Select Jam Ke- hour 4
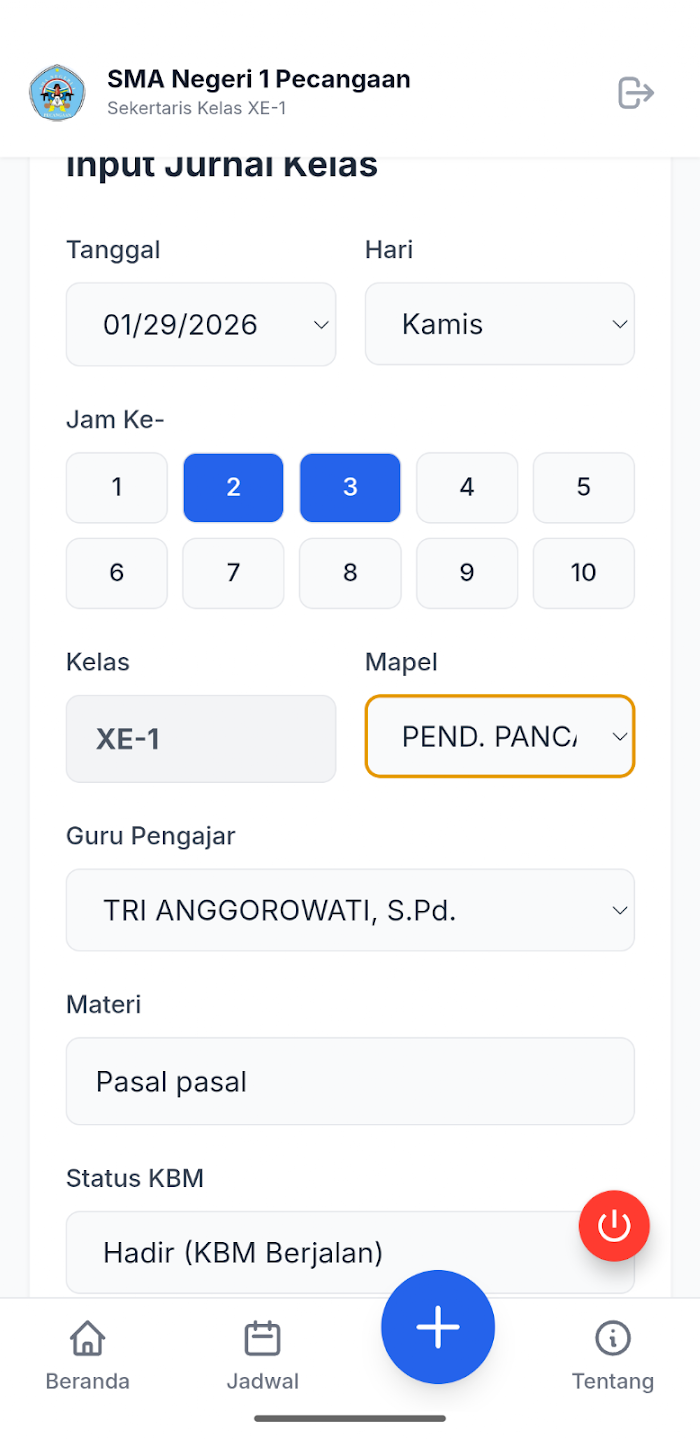This screenshot has width=700, height=1440. click(x=467, y=488)
